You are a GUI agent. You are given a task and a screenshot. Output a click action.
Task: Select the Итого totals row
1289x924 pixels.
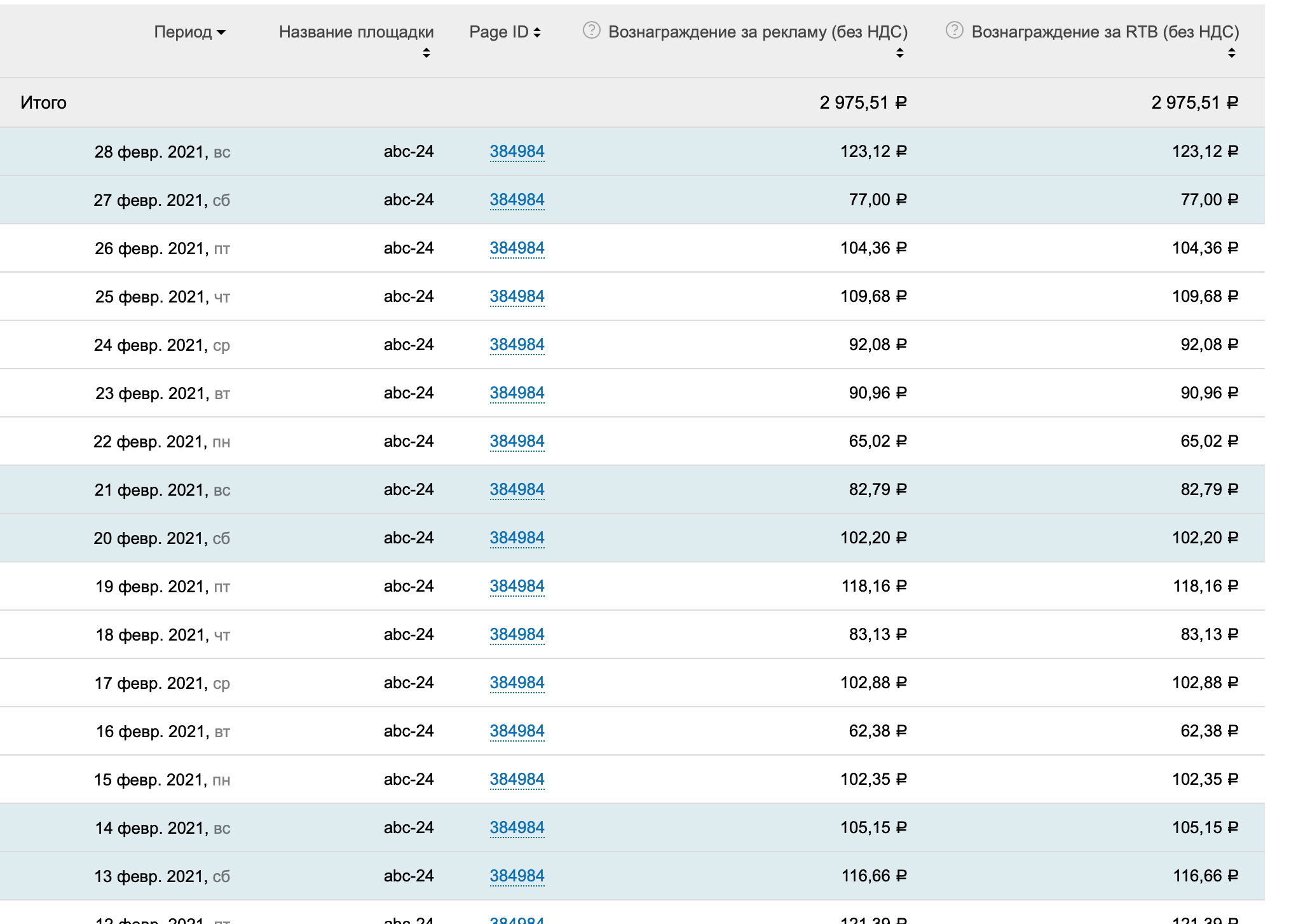(x=43, y=102)
